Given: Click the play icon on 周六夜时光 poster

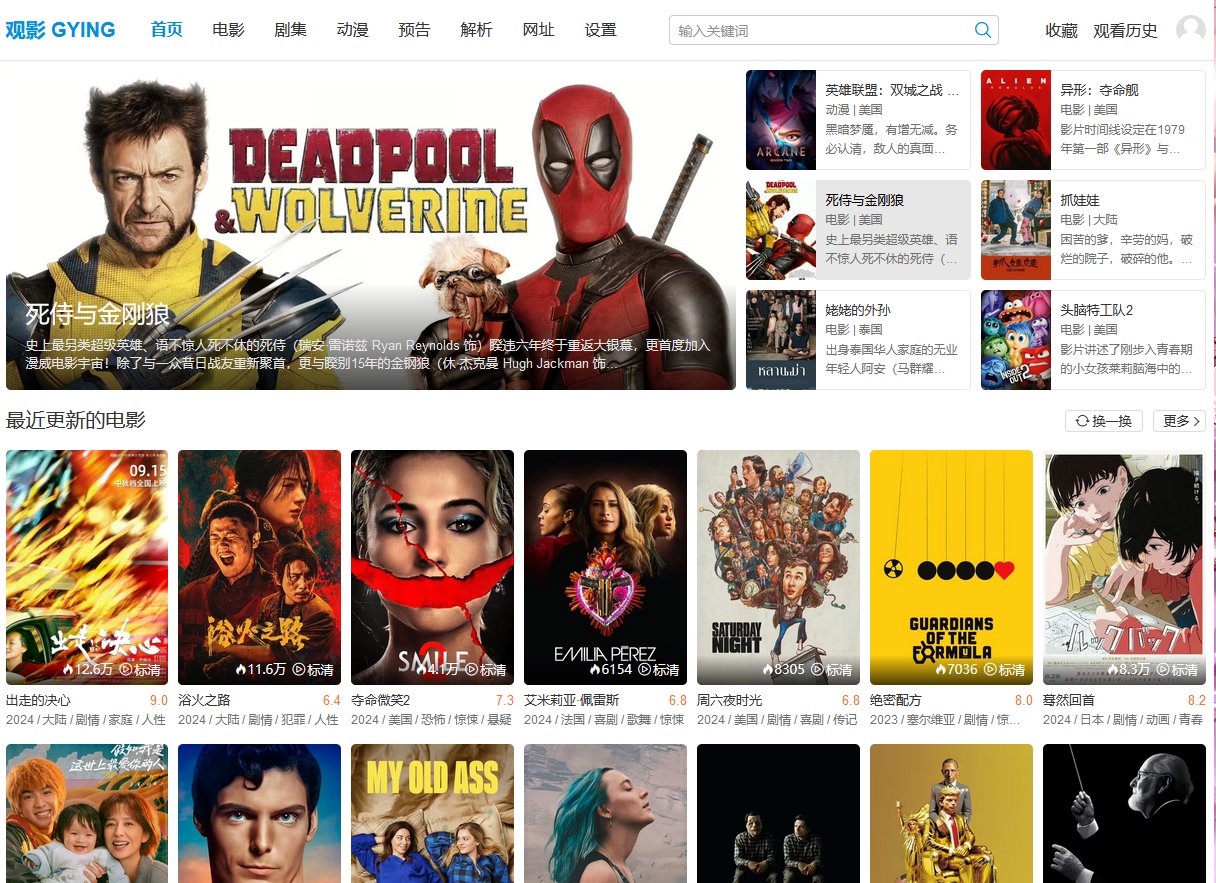Looking at the screenshot, I should pos(818,669).
